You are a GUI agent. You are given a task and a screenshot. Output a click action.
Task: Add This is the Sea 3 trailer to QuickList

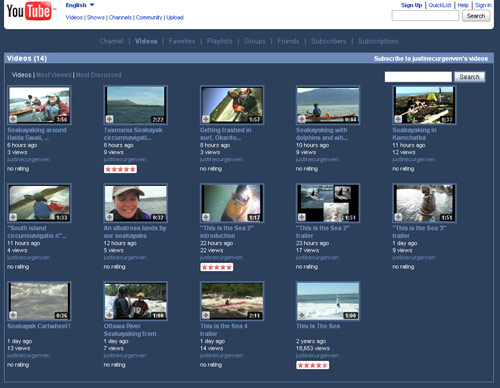click(398, 217)
